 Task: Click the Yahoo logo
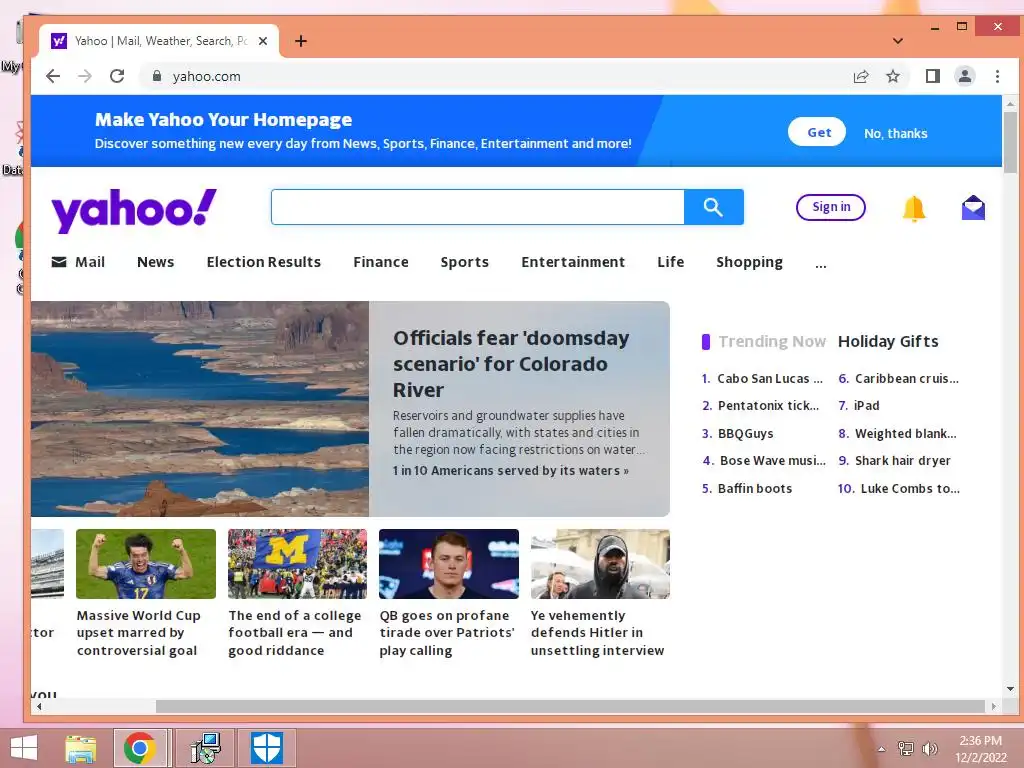pyautogui.click(x=134, y=210)
